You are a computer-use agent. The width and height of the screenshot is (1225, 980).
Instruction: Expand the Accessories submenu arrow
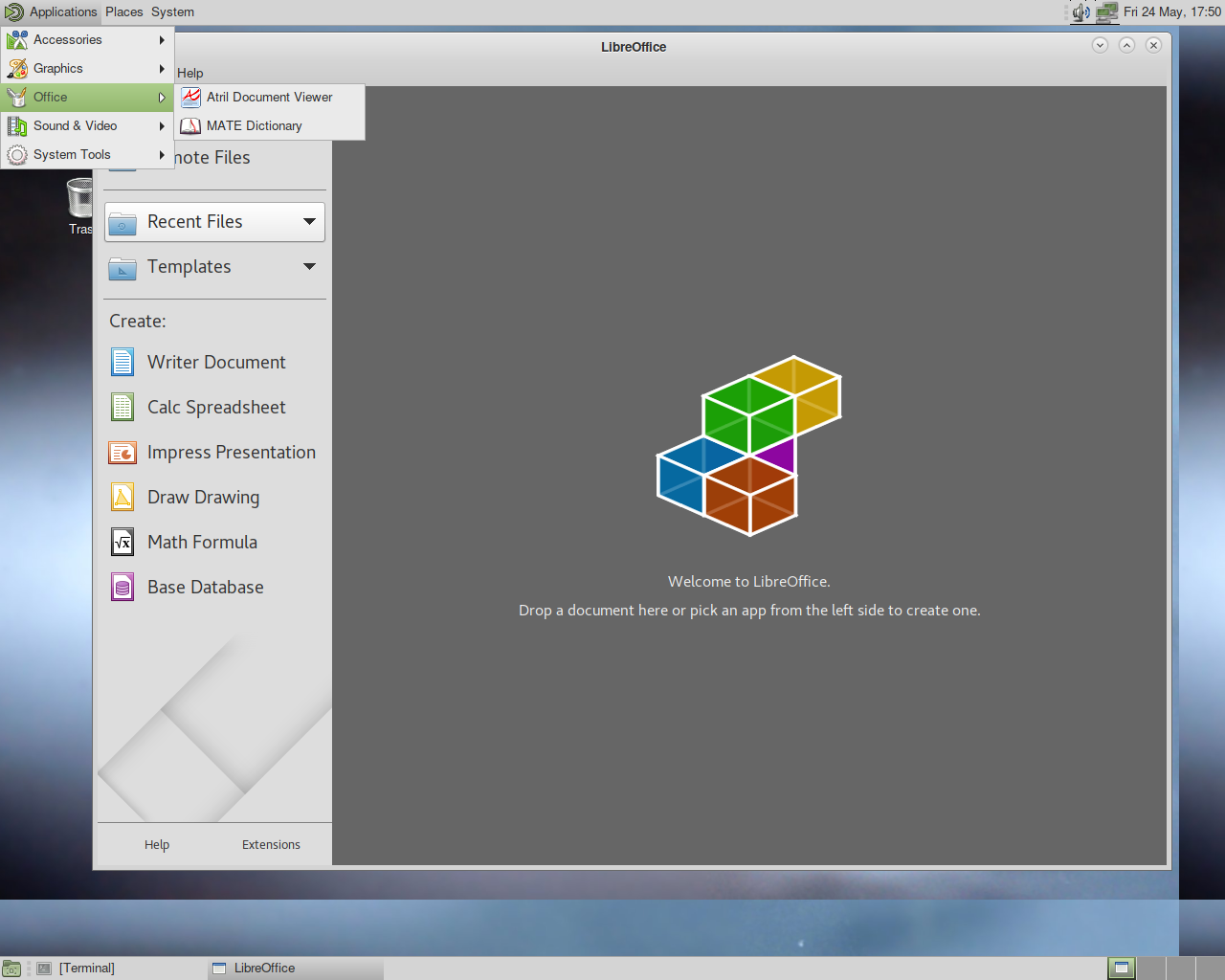click(x=162, y=39)
